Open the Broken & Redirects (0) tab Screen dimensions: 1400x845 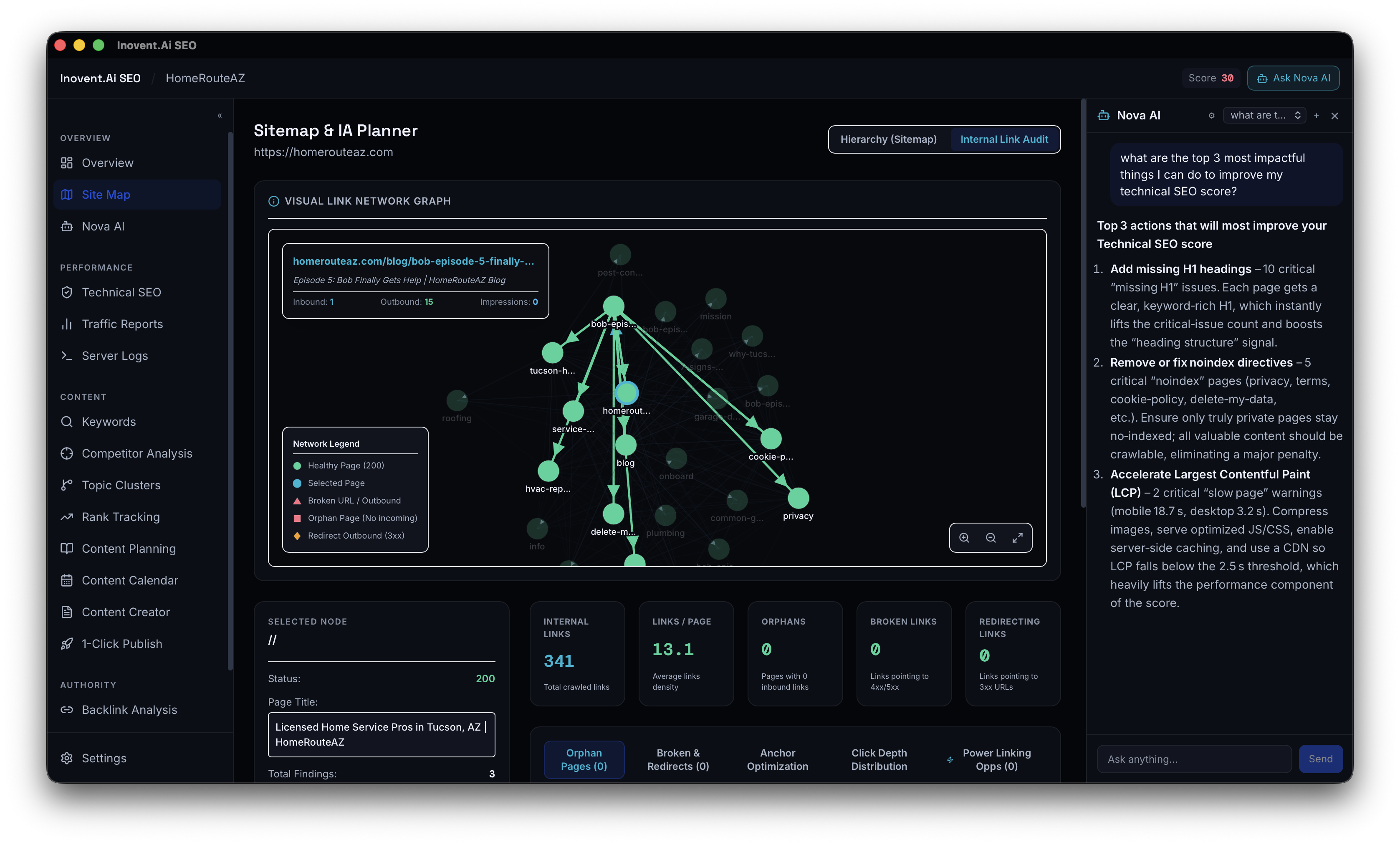678,760
